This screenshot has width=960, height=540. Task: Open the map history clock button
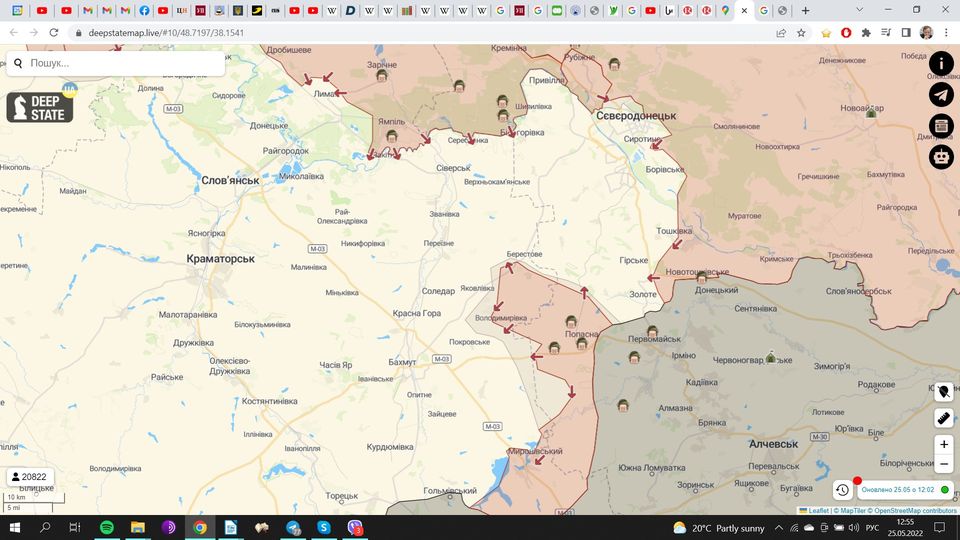[x=842, y=490]
